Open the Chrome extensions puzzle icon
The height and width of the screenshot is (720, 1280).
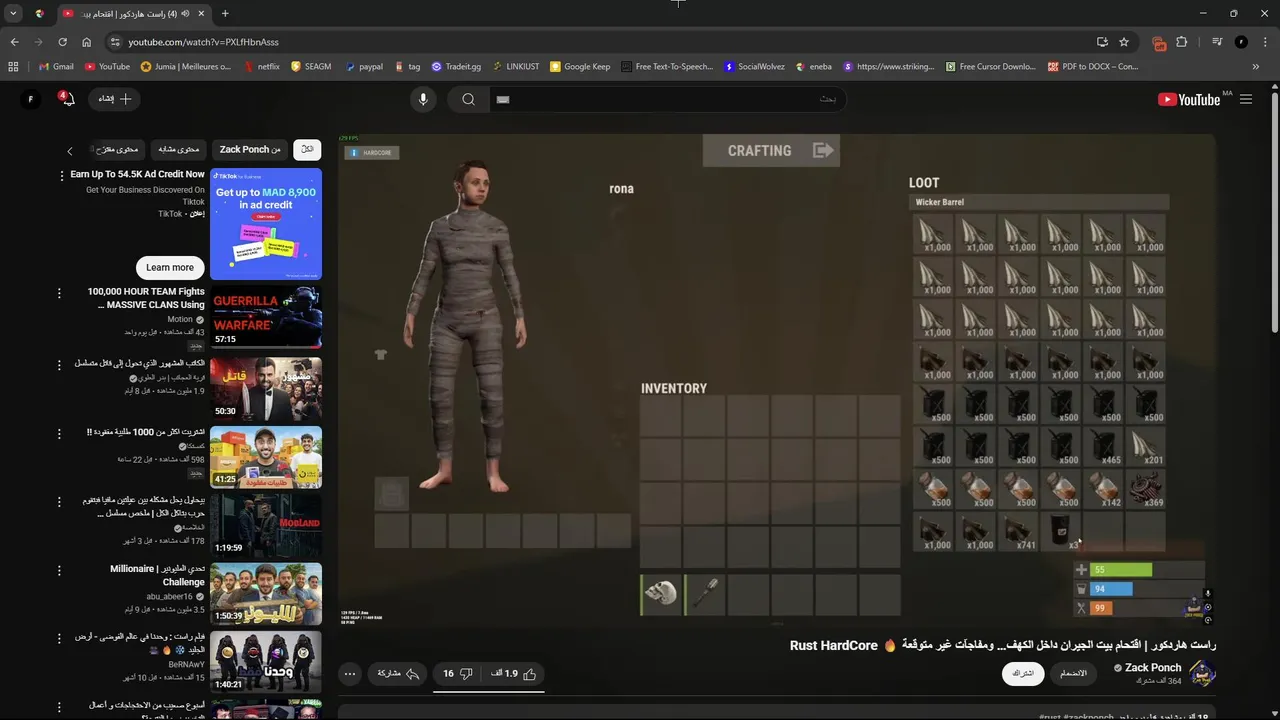1182,42
